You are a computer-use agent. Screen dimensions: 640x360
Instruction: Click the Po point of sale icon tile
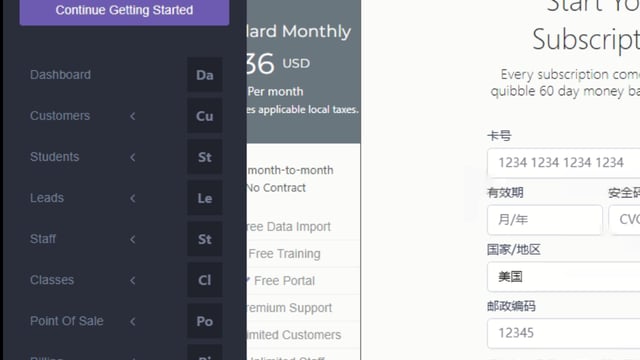[205, 321]
